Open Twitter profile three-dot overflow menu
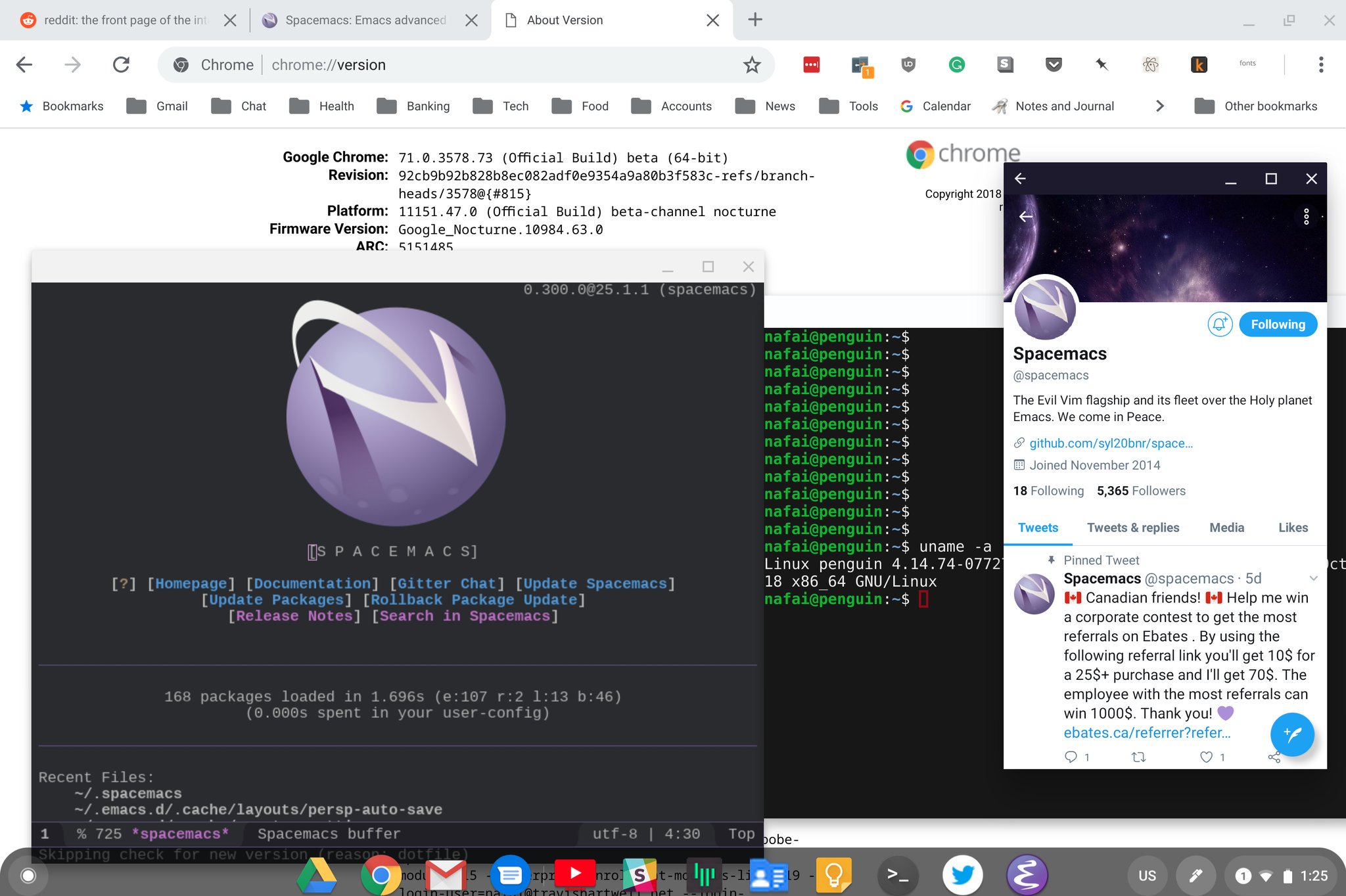The image size is (1346, 896). coord(1306,217)
